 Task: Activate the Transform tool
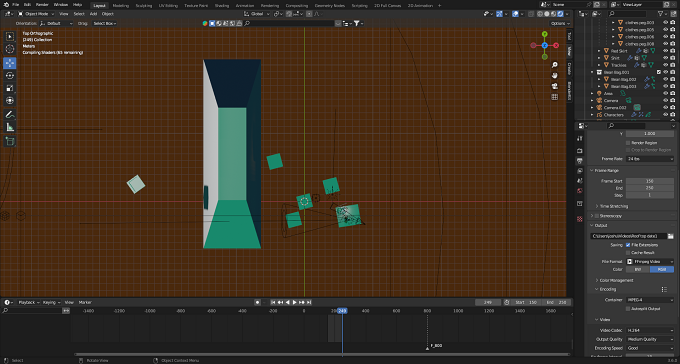coord(10,101)
